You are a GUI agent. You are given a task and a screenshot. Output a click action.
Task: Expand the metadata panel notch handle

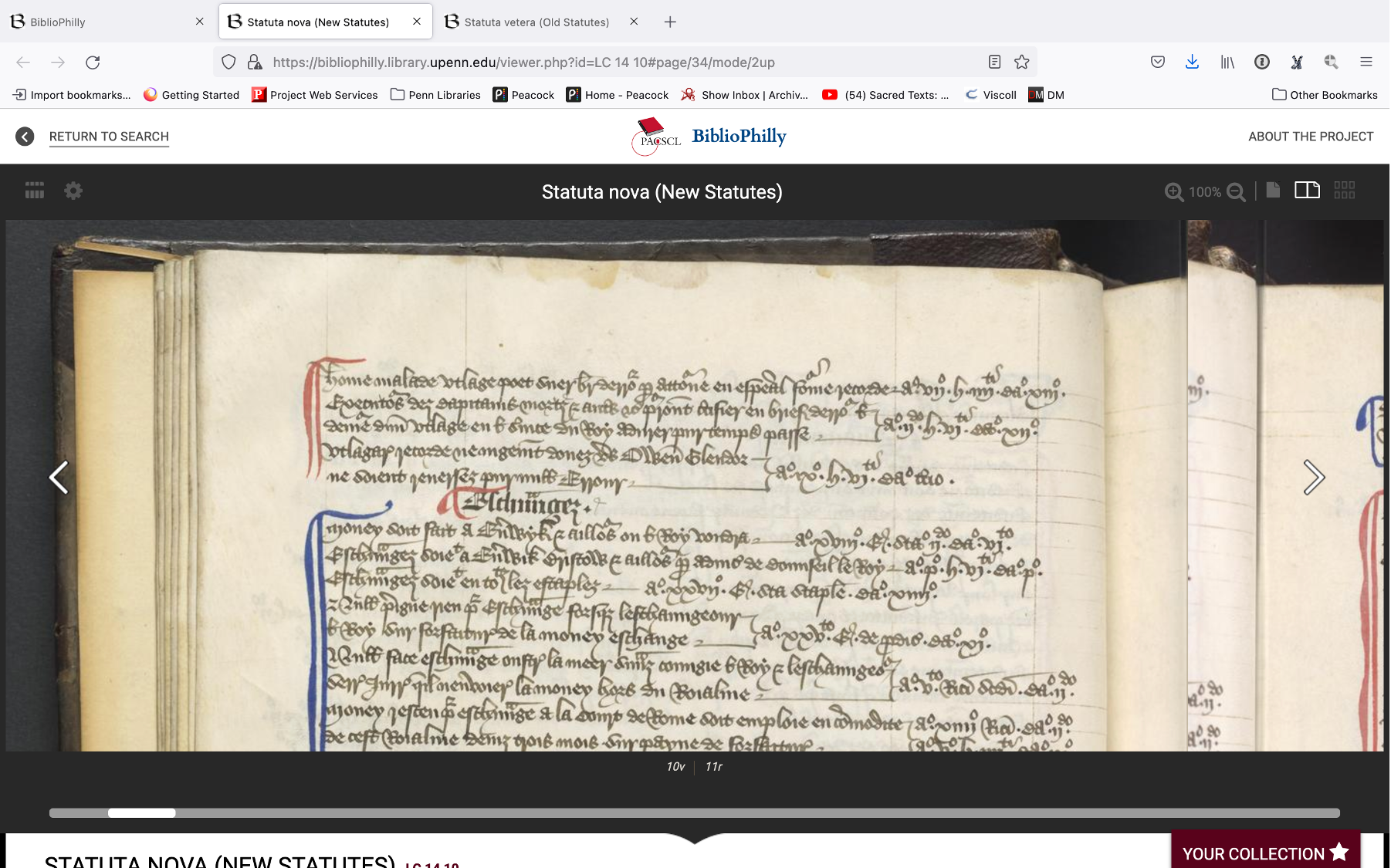[695, 839]
